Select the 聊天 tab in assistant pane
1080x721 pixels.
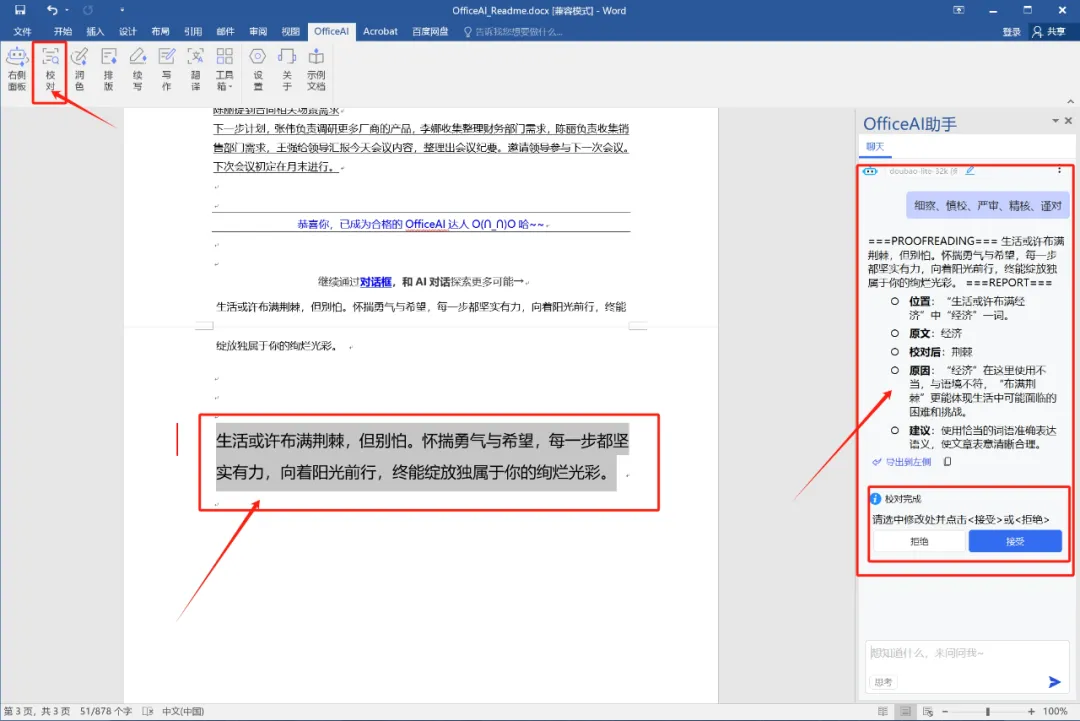coord(875,147)
